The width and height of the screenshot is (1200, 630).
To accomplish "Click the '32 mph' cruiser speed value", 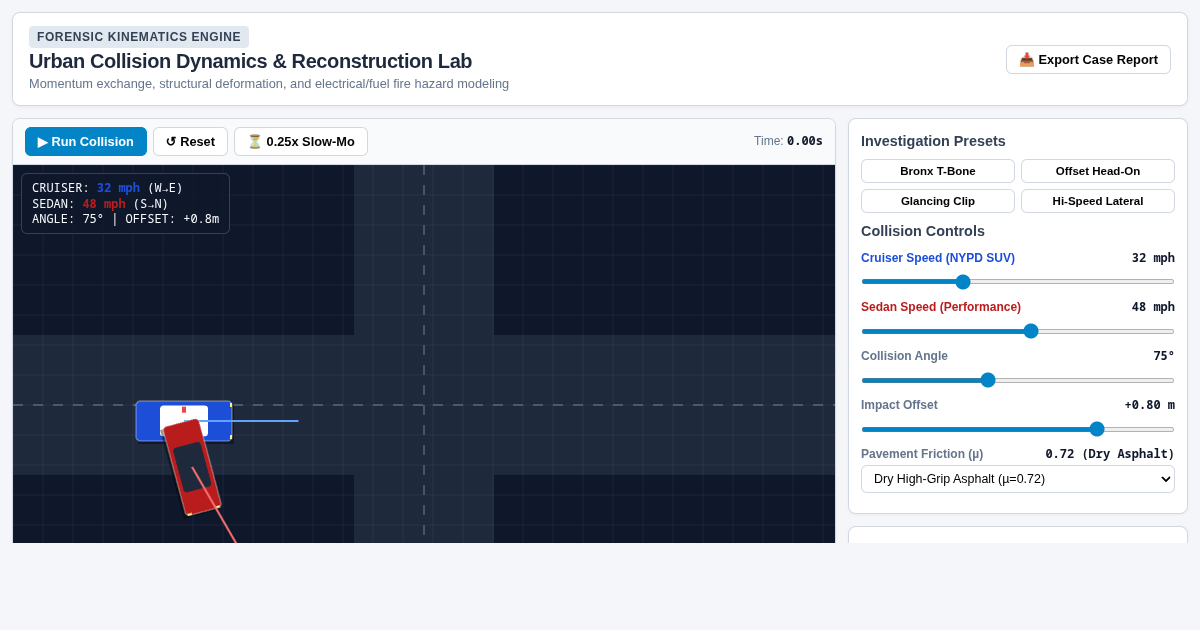I will (1153, 258).
